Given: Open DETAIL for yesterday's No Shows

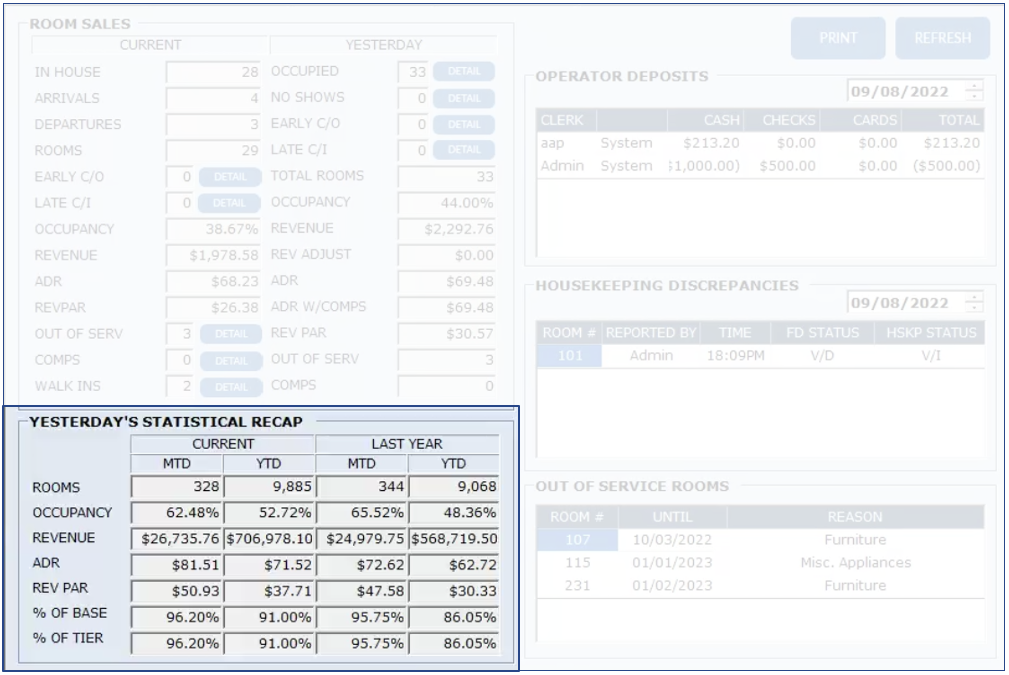Looking at the screenshot, I should pyautogui.click(x=463, y=98).
